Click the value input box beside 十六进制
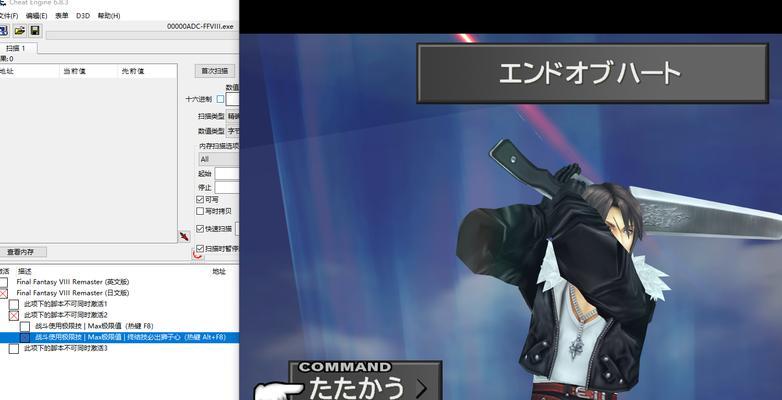Screen dimensions: 782x400 [x=233, y=99]
